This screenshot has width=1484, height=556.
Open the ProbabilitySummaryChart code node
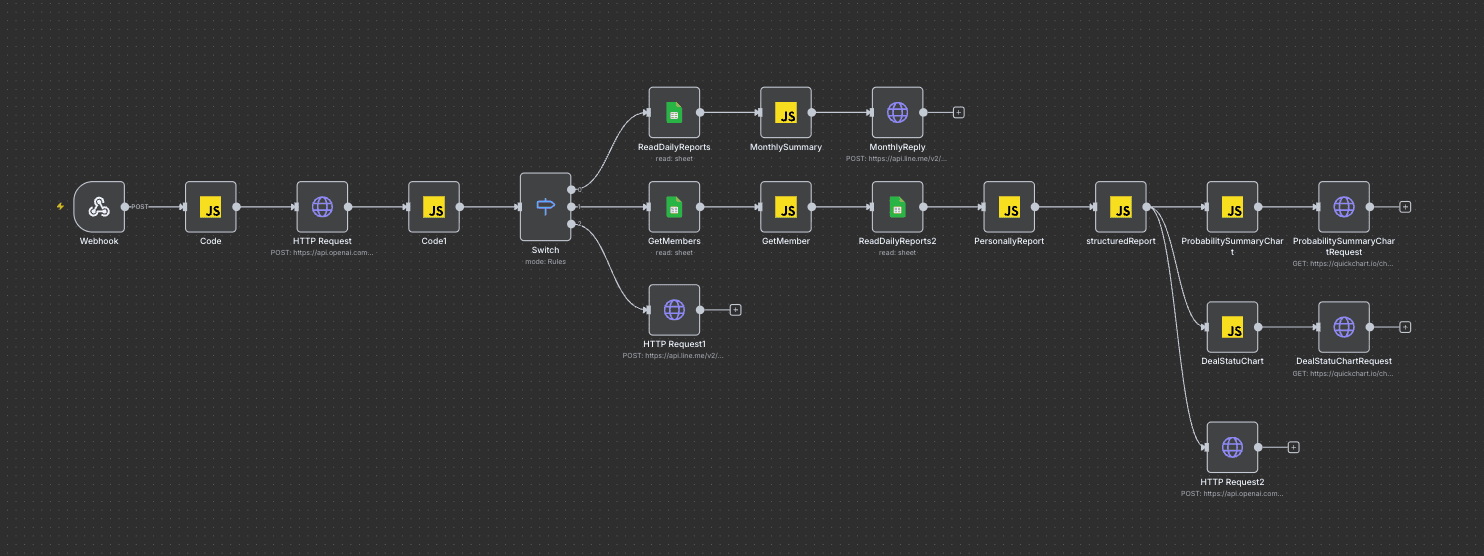pos(1232,207)
